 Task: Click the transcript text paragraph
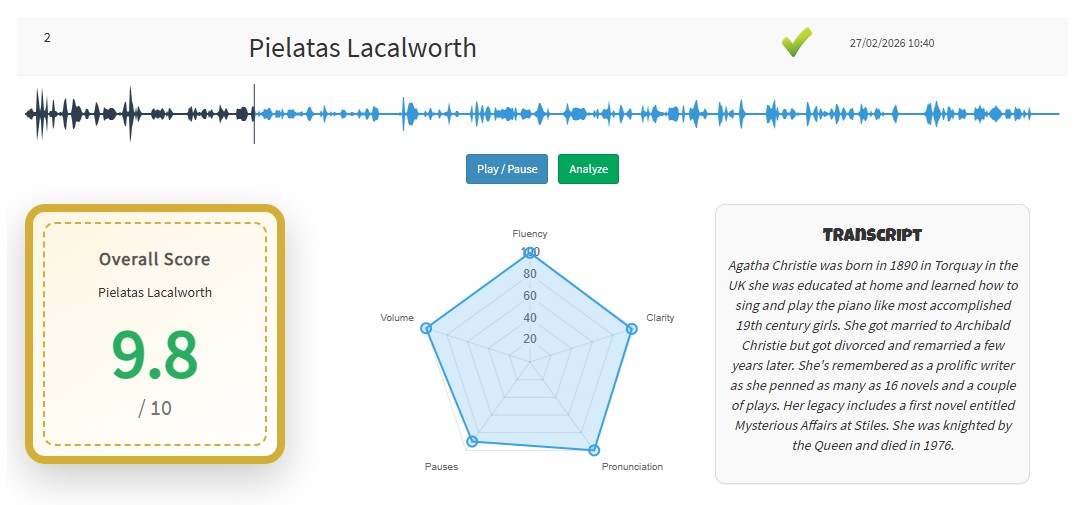click(x=872, y=355)
